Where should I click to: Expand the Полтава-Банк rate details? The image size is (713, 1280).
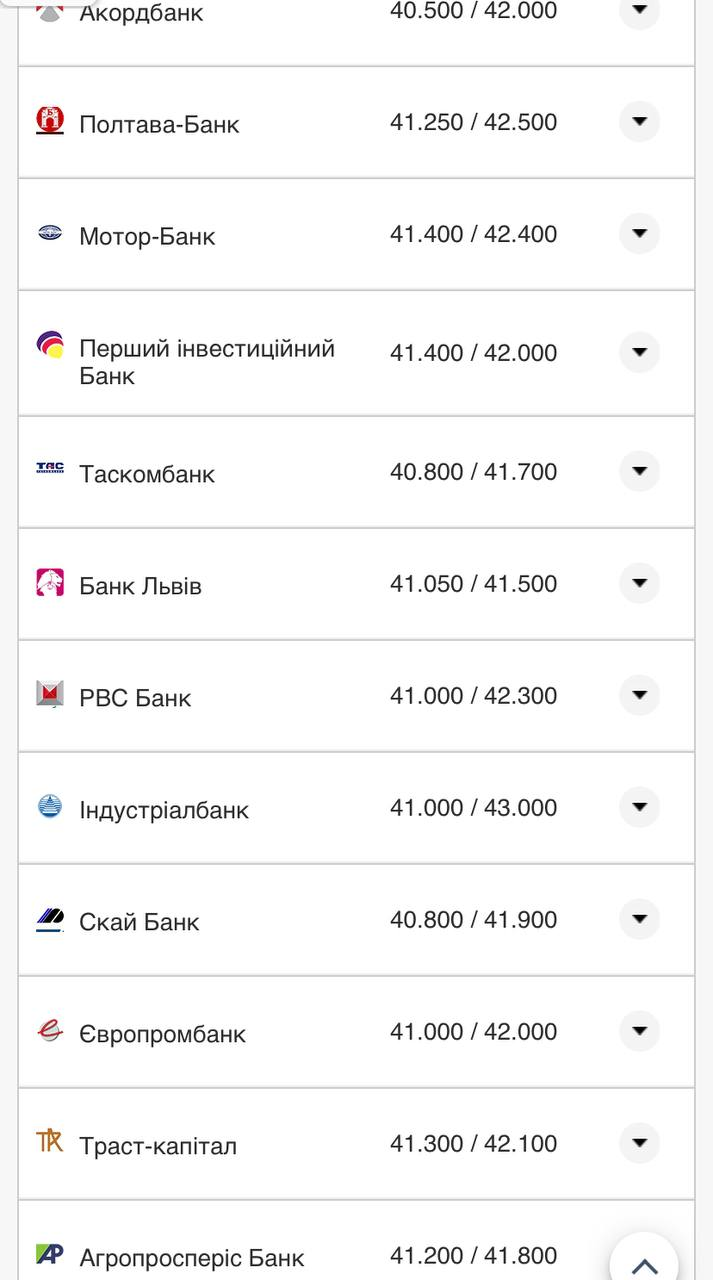pyautogui.click(x=639, y=122)
